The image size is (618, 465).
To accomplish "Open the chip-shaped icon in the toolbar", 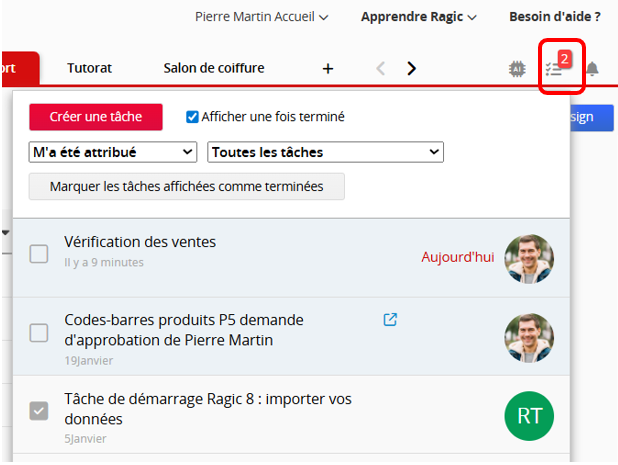I will pos(517,69).
